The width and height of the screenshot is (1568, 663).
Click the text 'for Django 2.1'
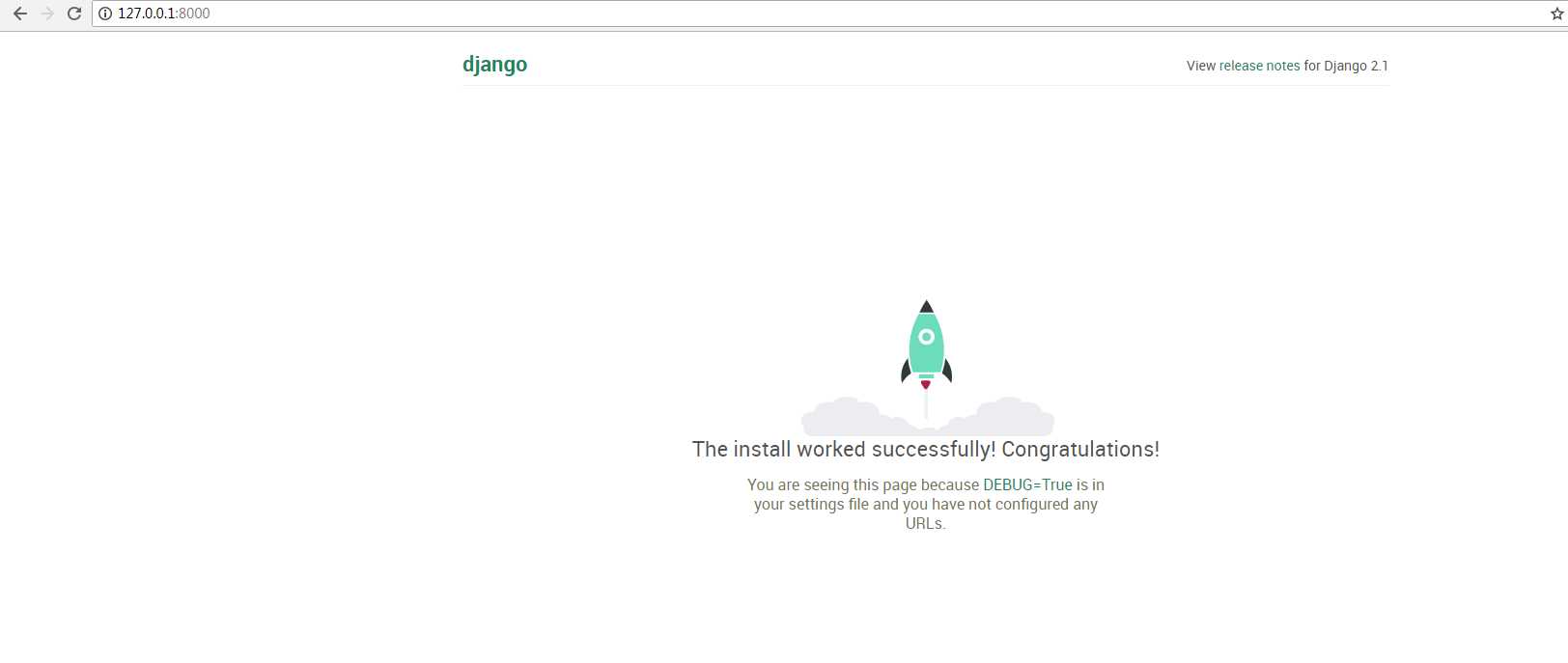[1346, 66]
